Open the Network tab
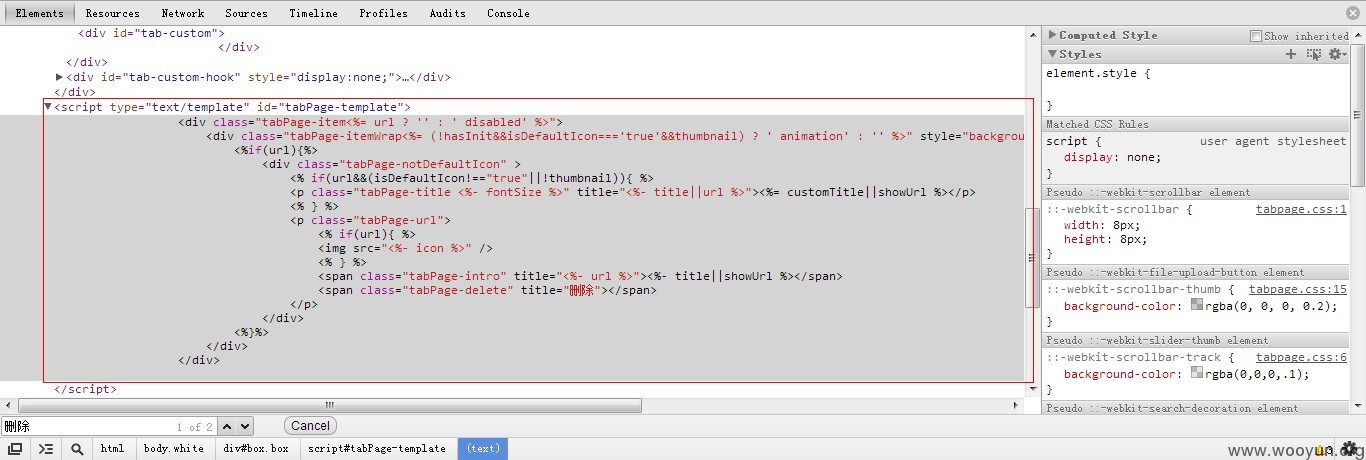1366x460 pixels. pyautogui.click(x=182, y=13)
